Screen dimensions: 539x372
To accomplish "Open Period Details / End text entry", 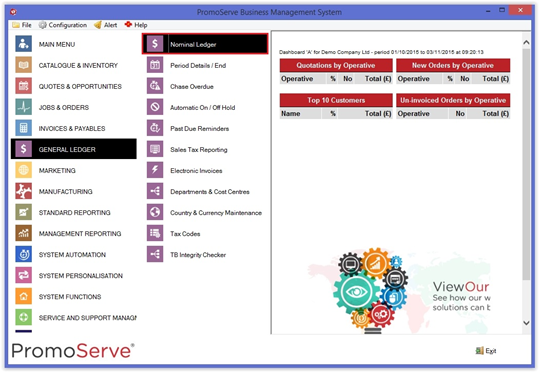I will 198,65.
